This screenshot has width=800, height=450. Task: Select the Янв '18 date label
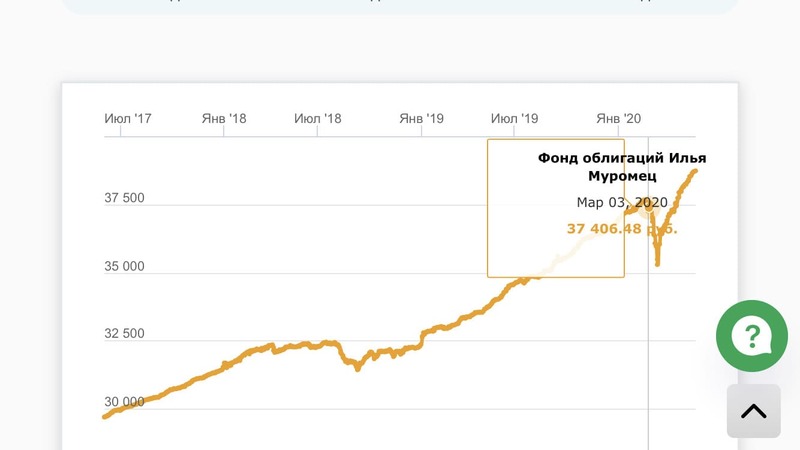224,119
